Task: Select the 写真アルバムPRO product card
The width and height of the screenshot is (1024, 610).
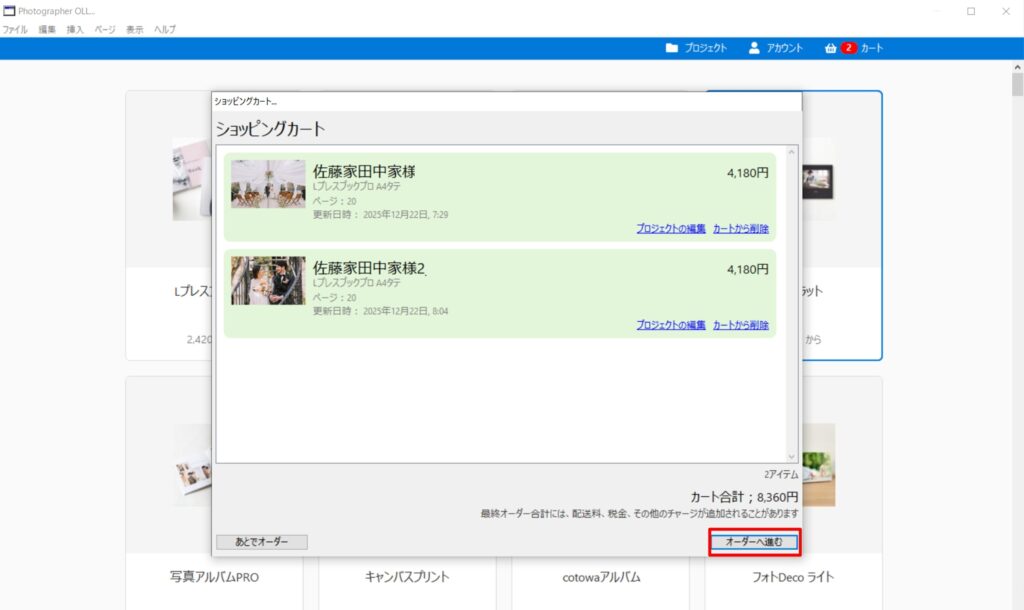Action: [x=221, y=577]
